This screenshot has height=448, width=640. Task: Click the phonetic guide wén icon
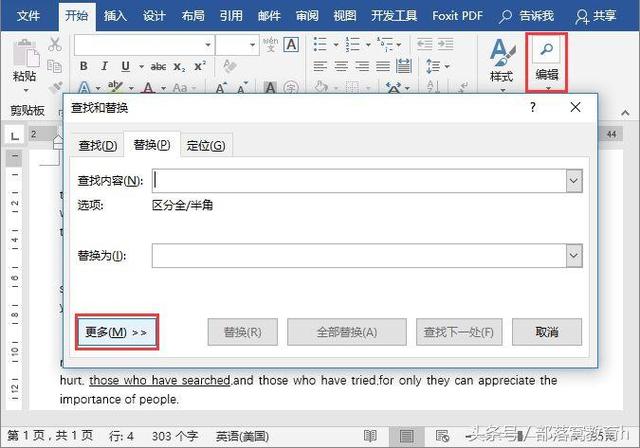tap(270, 44)
